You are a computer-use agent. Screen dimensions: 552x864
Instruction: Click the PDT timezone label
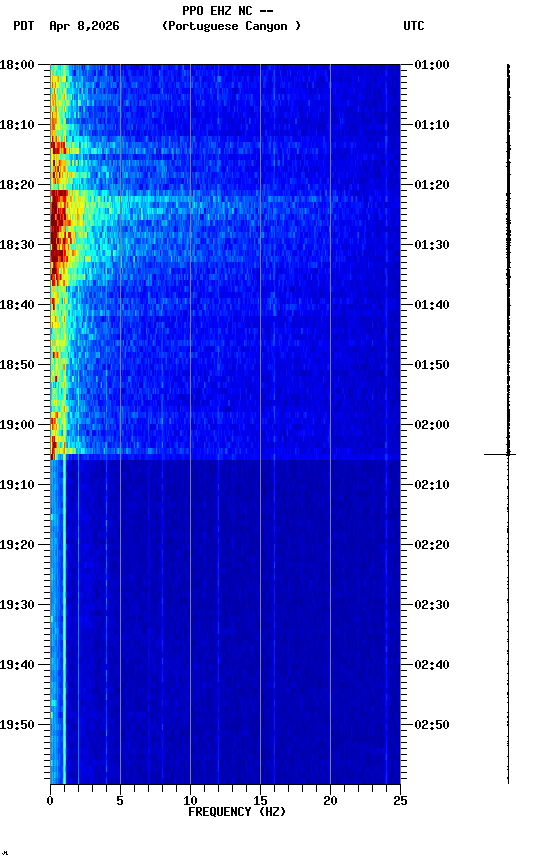point(24,26)
